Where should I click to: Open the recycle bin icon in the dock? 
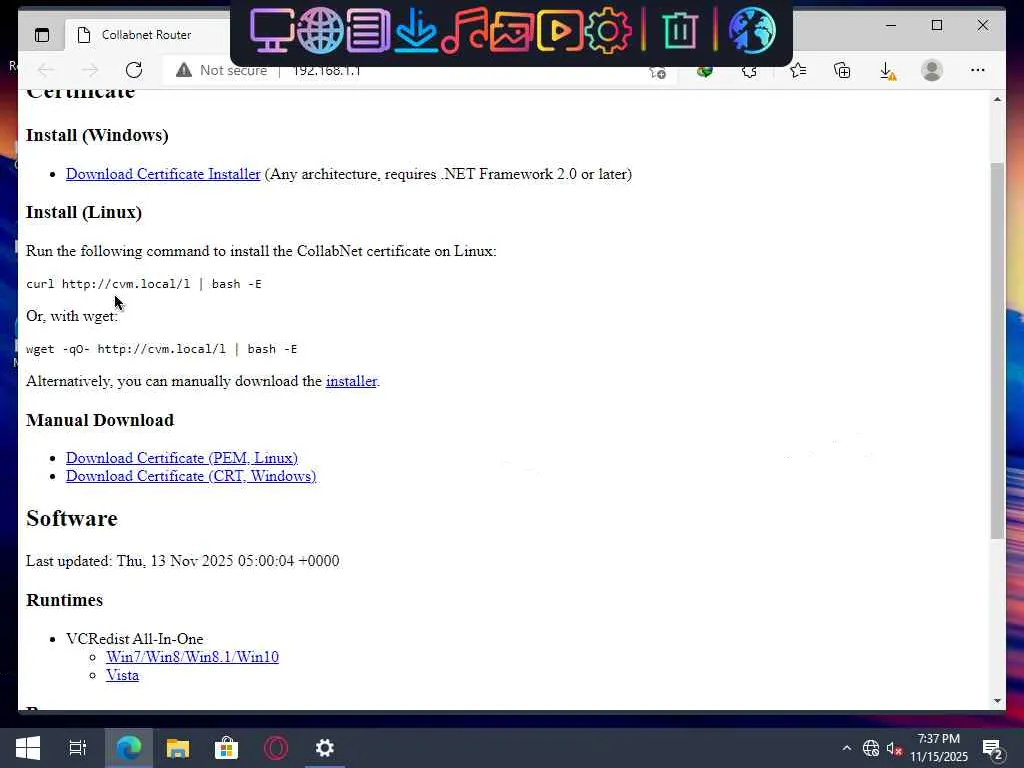click(x=679, y=30)
